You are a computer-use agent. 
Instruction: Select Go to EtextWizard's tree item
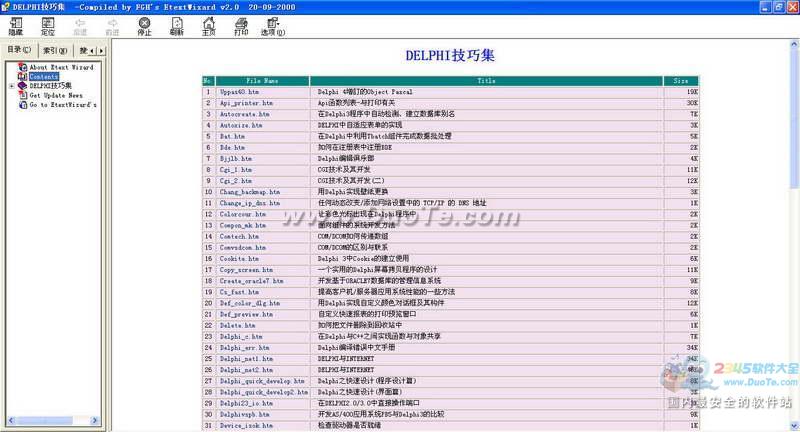[x=63, y=105]
